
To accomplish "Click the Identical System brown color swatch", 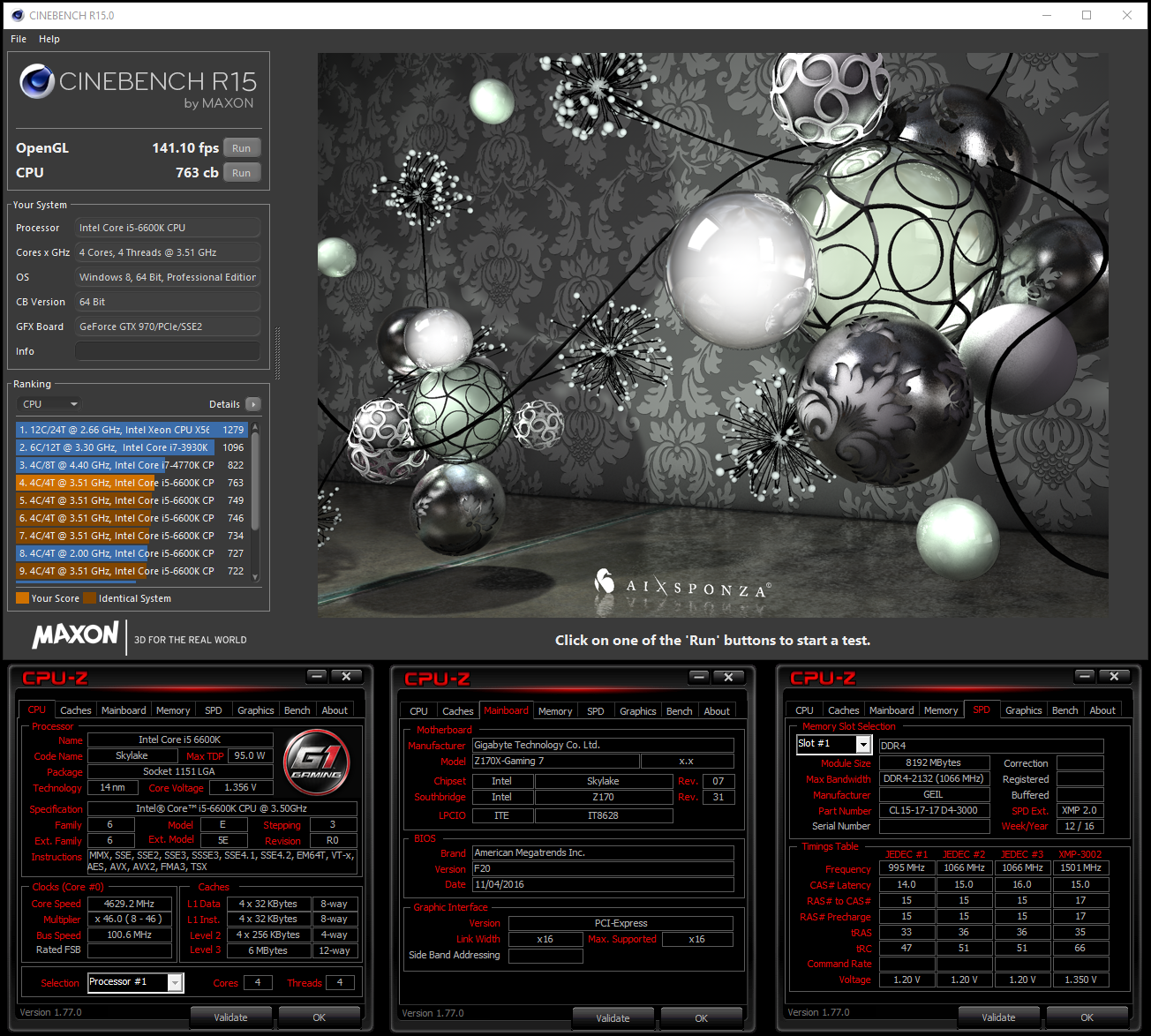I will tap(90, 598).
